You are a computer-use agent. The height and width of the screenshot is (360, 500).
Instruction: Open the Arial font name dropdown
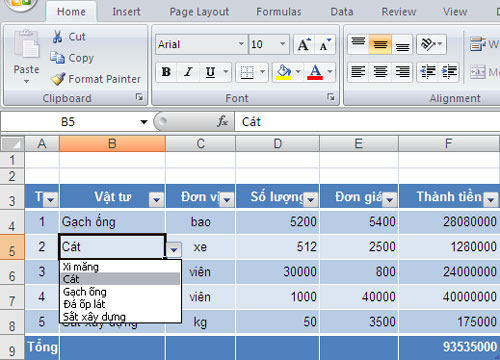[241, 44]
